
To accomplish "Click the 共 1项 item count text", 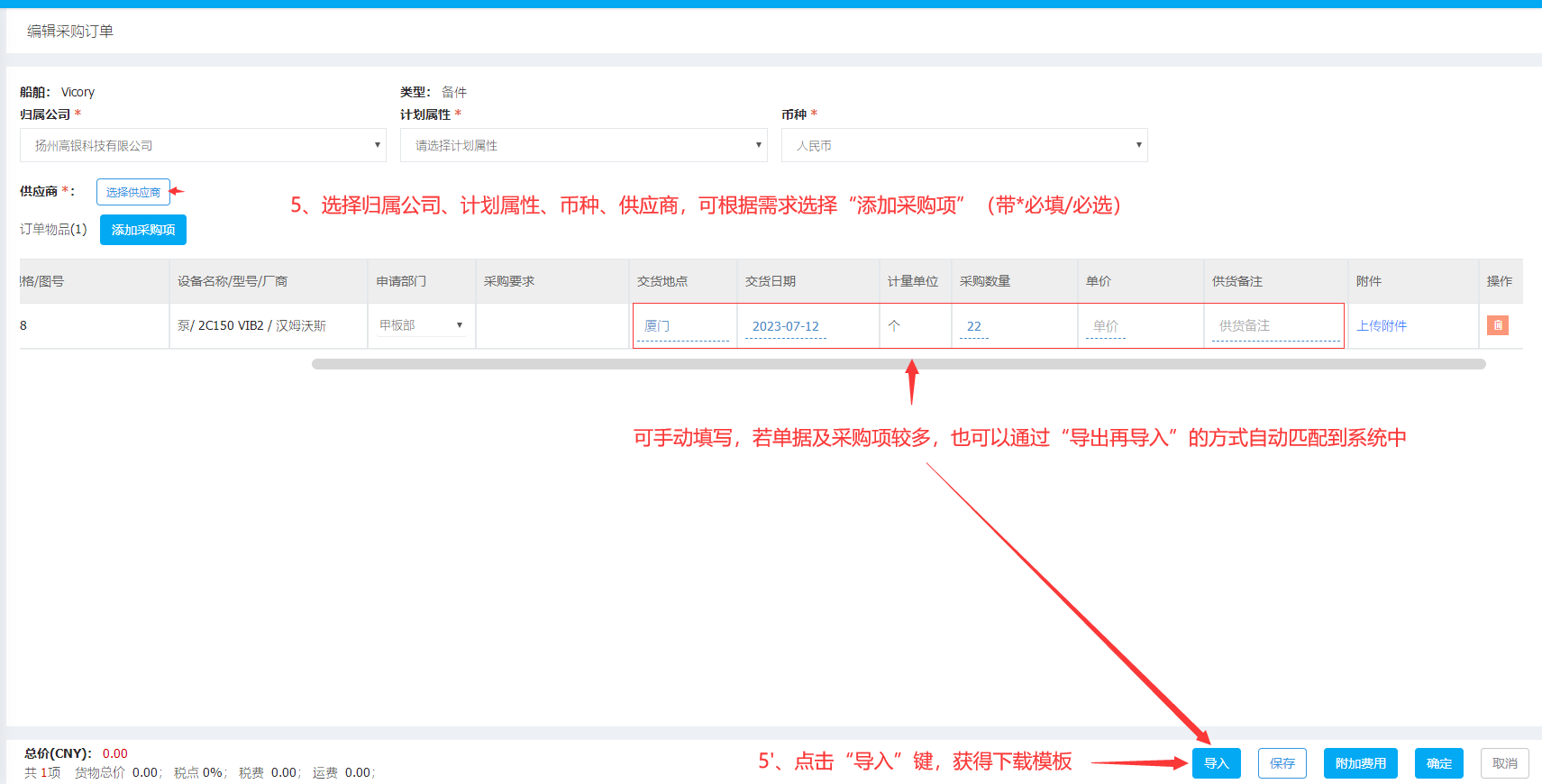I will [42, 772].
